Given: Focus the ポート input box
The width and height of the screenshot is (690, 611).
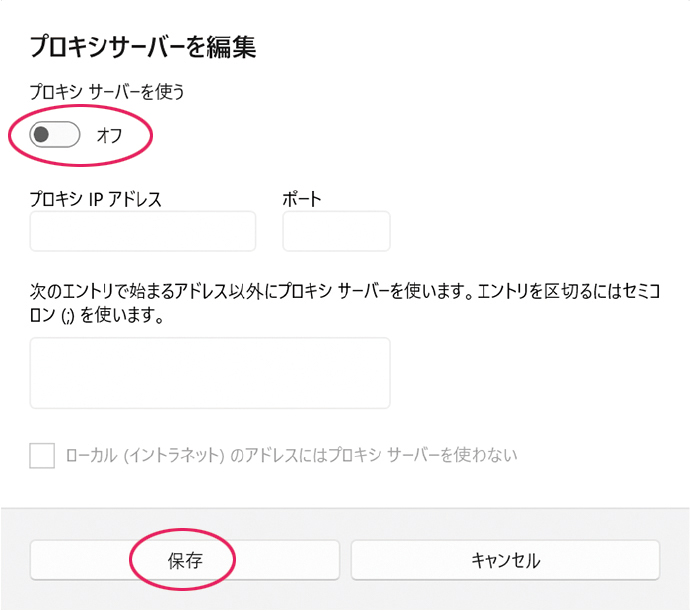Looking at the screenshot, I should pos(336,231).
